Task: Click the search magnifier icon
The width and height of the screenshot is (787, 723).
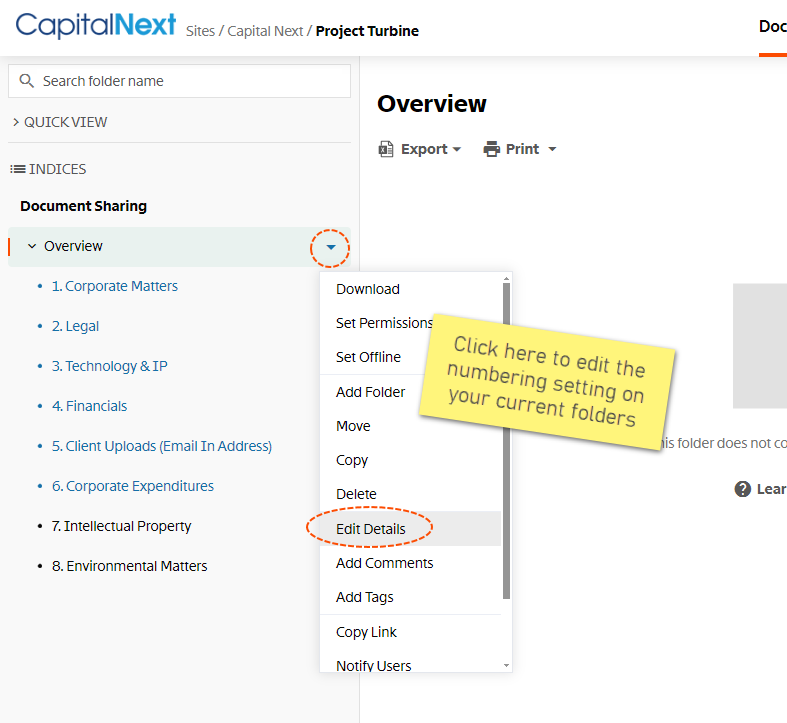Action: pos(26,81)
